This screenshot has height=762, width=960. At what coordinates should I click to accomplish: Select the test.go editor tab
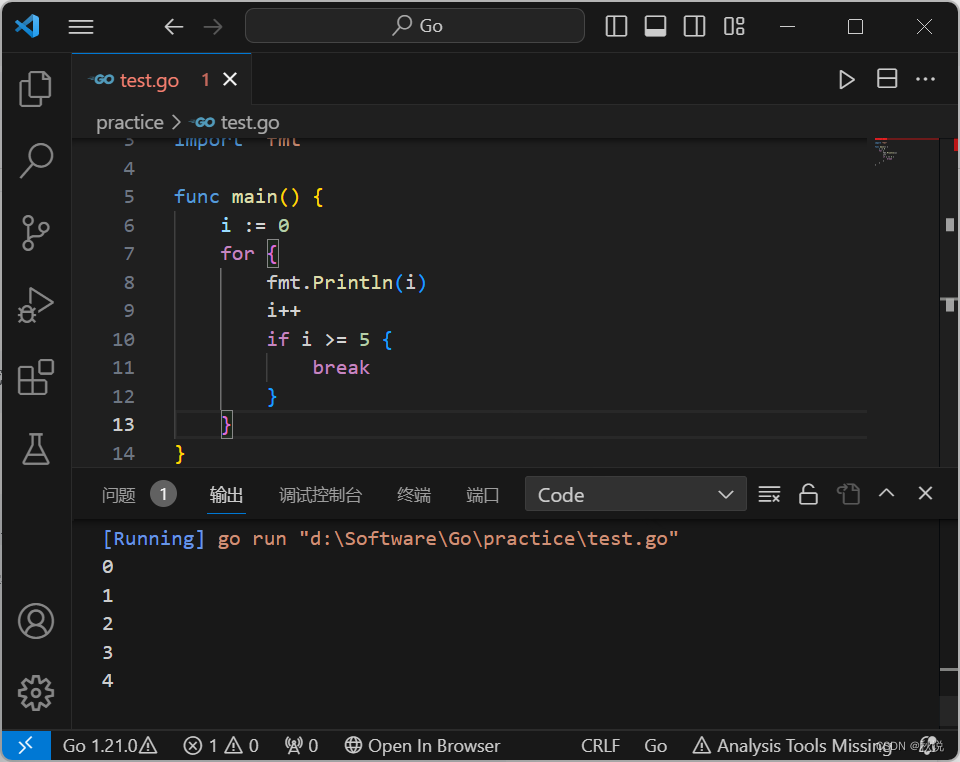(162, 80)
